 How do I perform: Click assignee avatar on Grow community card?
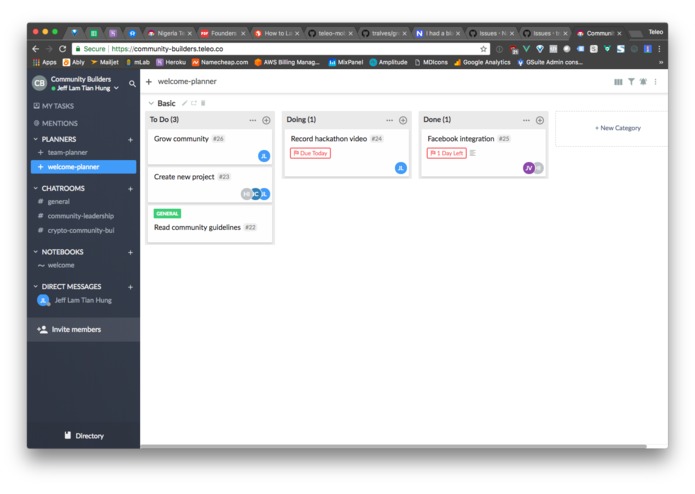coord(264,156)
